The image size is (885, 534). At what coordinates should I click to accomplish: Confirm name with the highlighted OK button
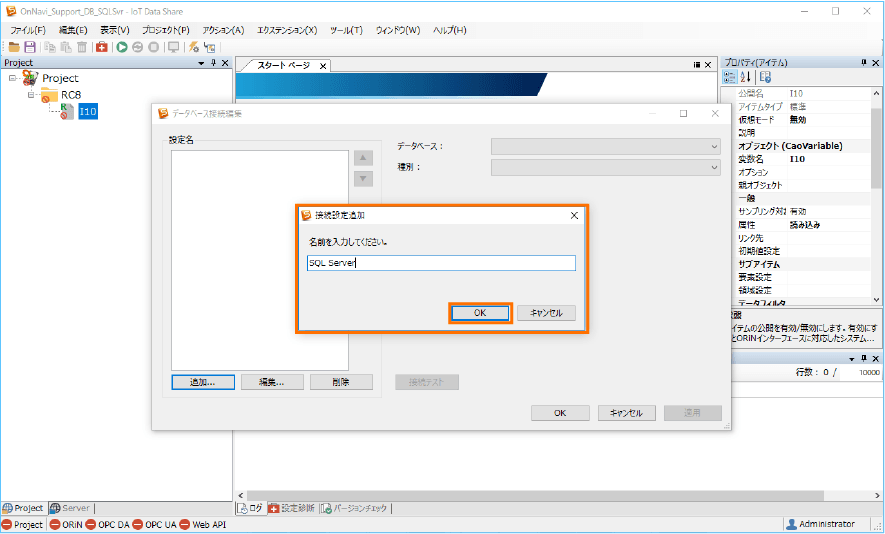point(480,313)
